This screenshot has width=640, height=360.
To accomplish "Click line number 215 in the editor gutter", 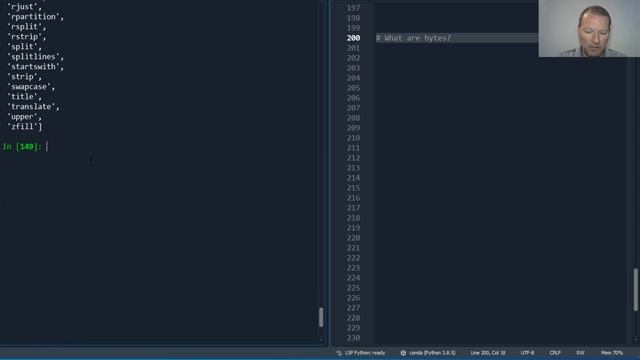I will pos(353,188).
